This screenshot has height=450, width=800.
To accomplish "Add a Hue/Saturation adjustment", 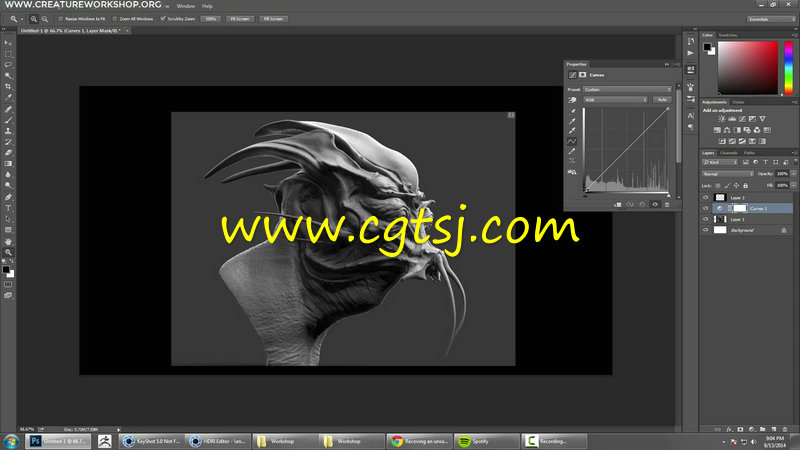I will 717,130.
